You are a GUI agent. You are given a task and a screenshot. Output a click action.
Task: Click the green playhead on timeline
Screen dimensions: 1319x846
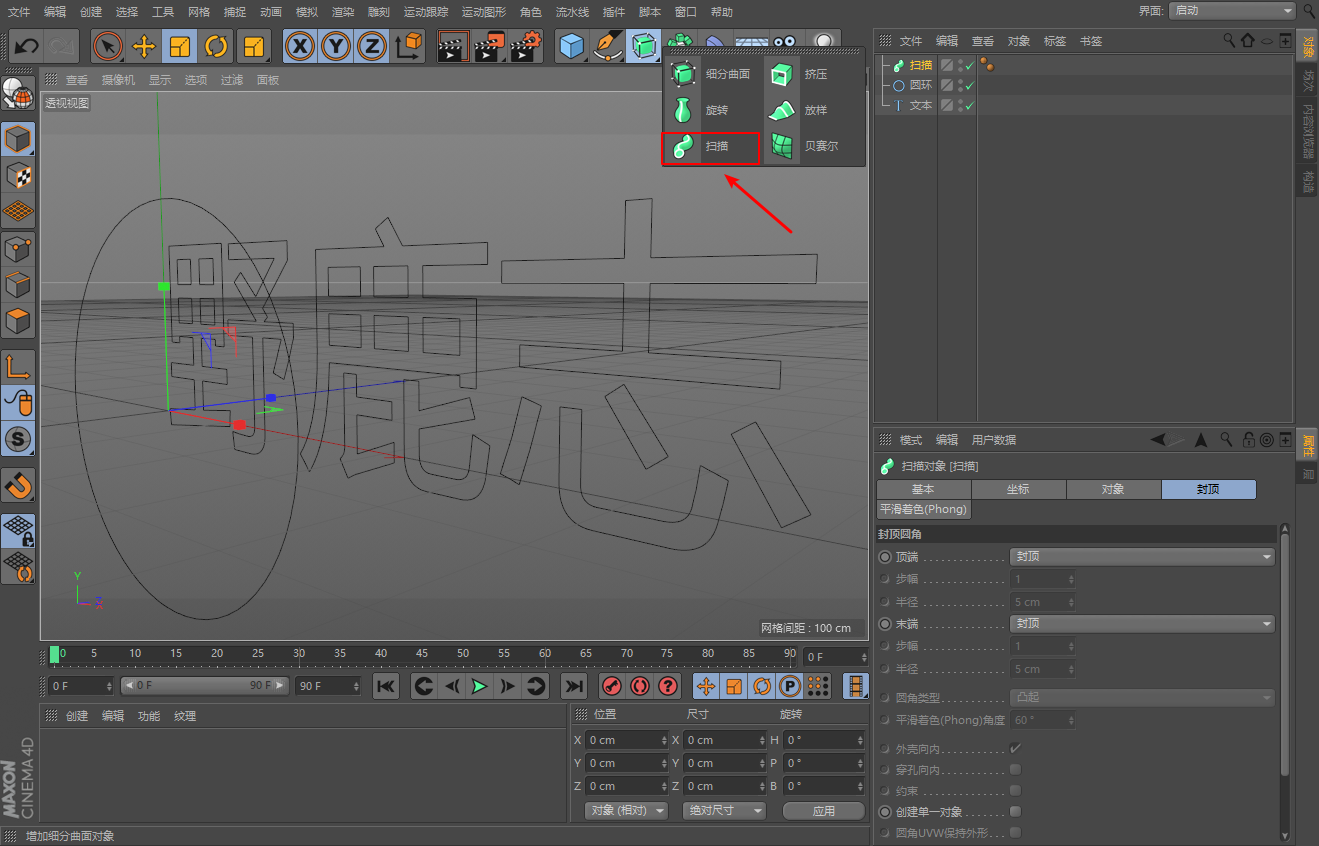54,654
